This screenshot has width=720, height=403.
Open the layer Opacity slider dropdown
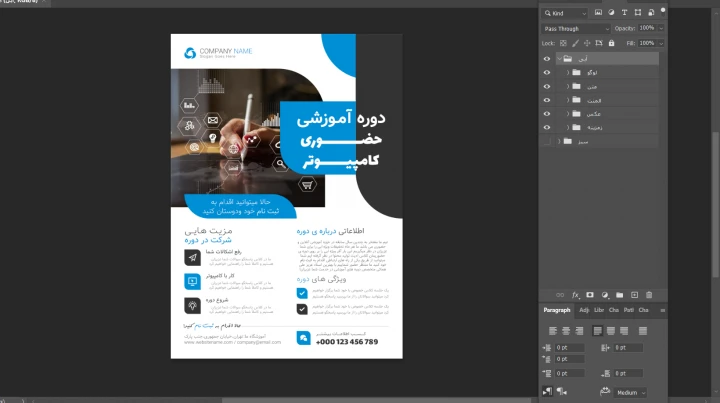[x=660, y=28]
